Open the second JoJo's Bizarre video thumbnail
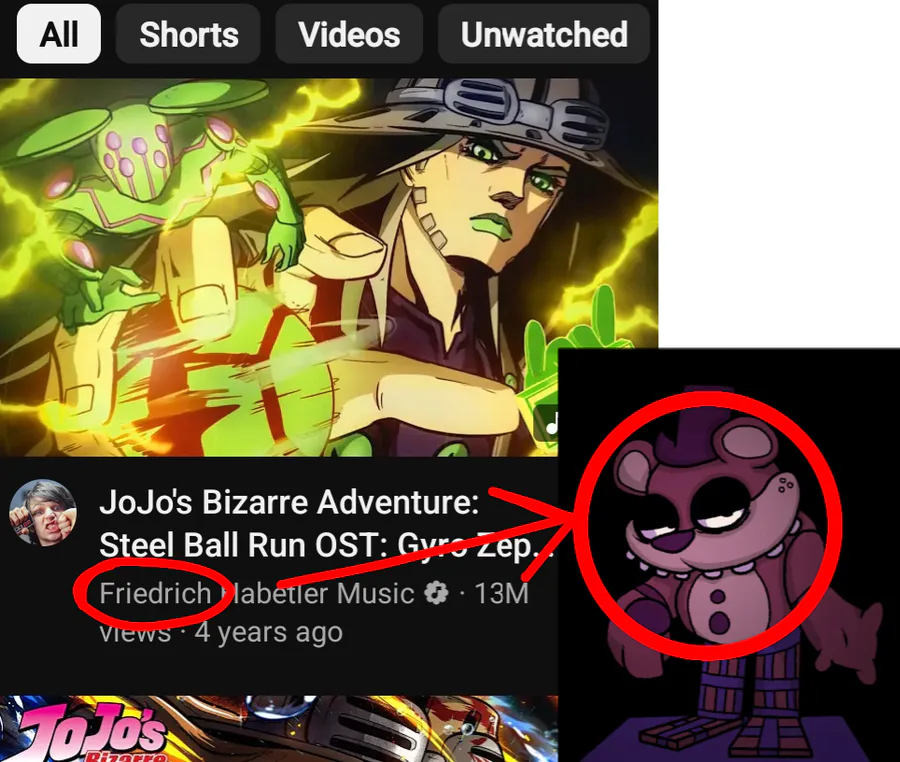The height and width of the screenshot is (762, 900). pos(279,729)
